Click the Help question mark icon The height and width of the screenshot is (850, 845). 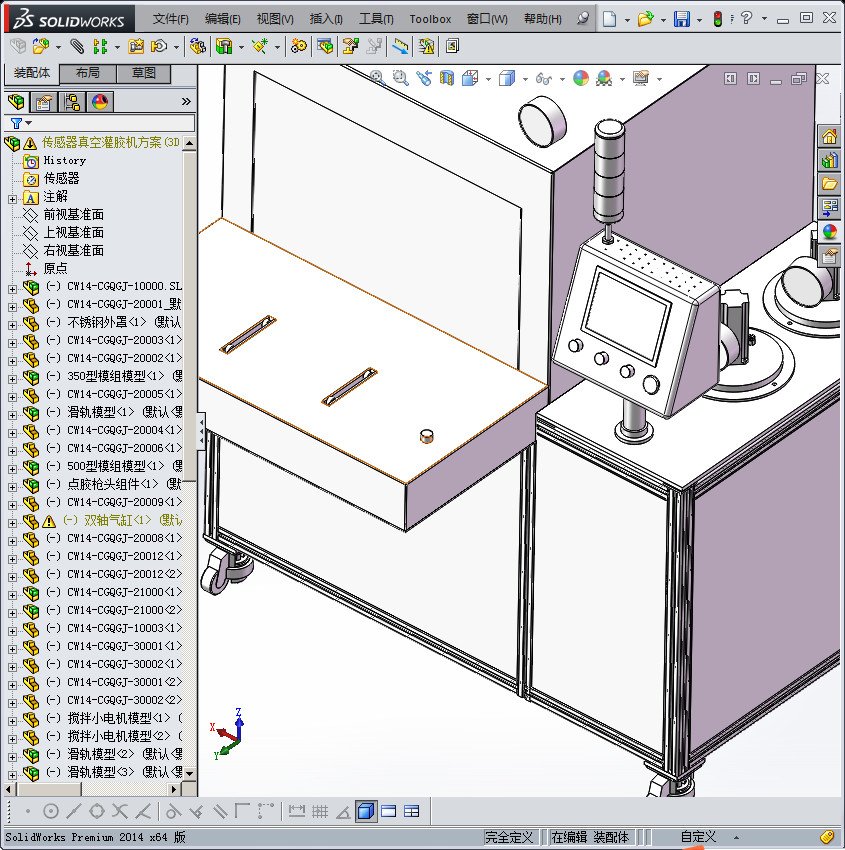pyautogui.click(x=746, y=18)
